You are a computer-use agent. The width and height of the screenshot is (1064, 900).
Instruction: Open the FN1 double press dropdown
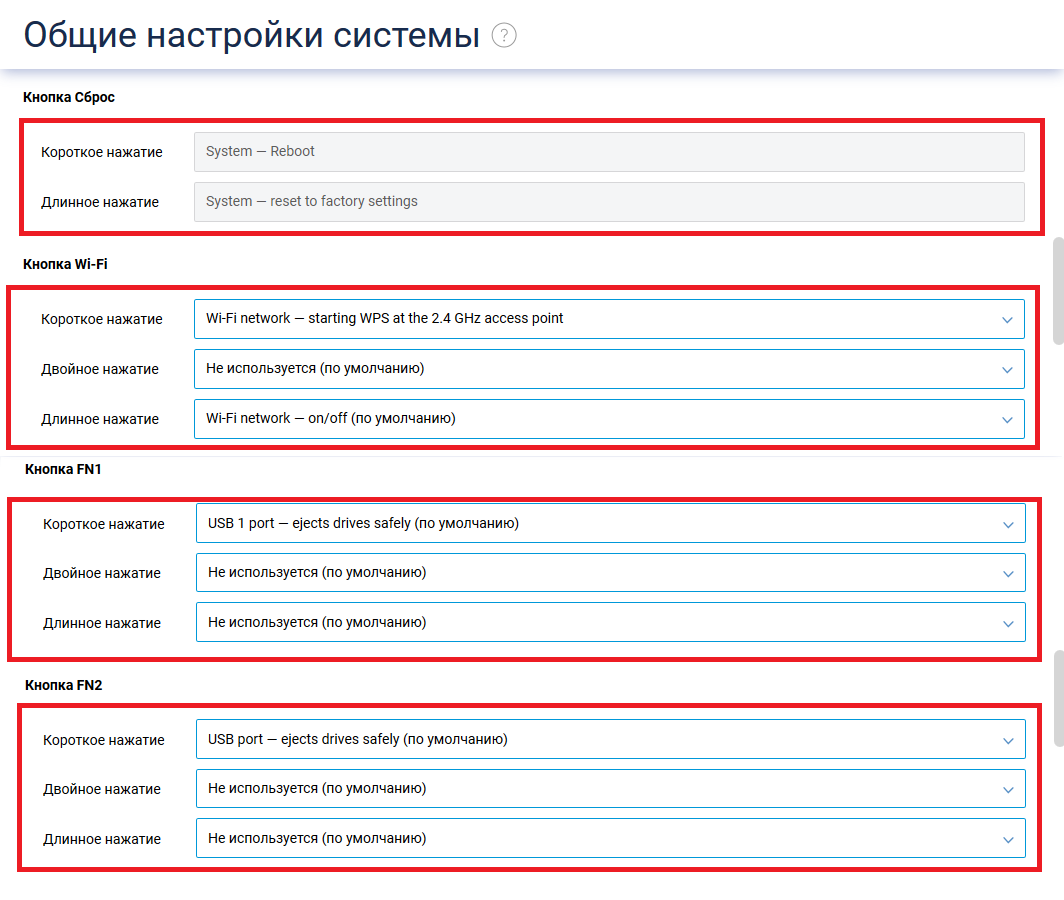click(x=611, y=573)
